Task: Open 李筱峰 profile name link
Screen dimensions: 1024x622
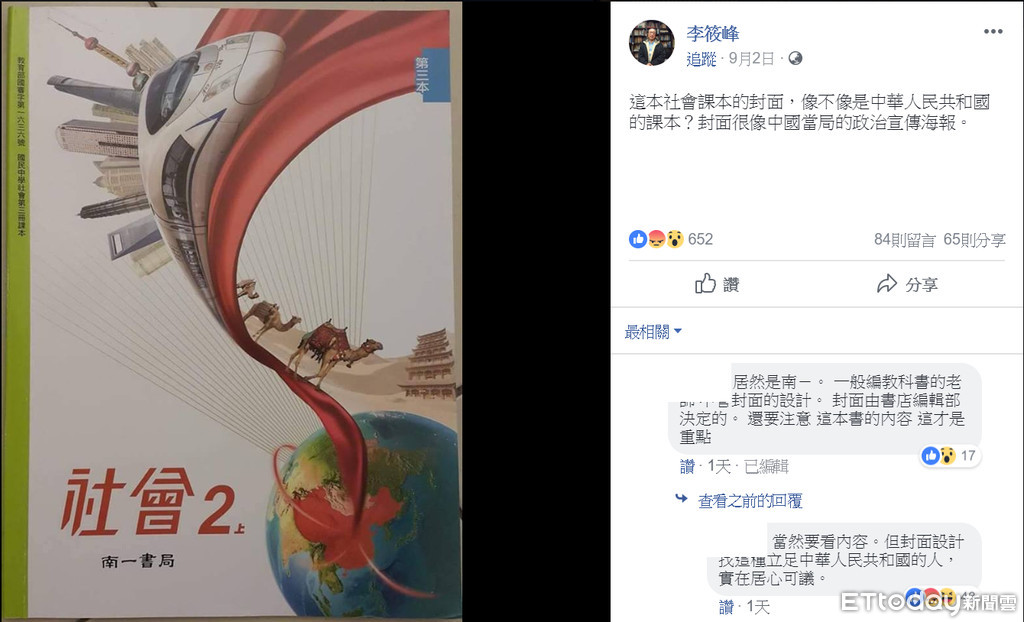Action: click(712, 33)
